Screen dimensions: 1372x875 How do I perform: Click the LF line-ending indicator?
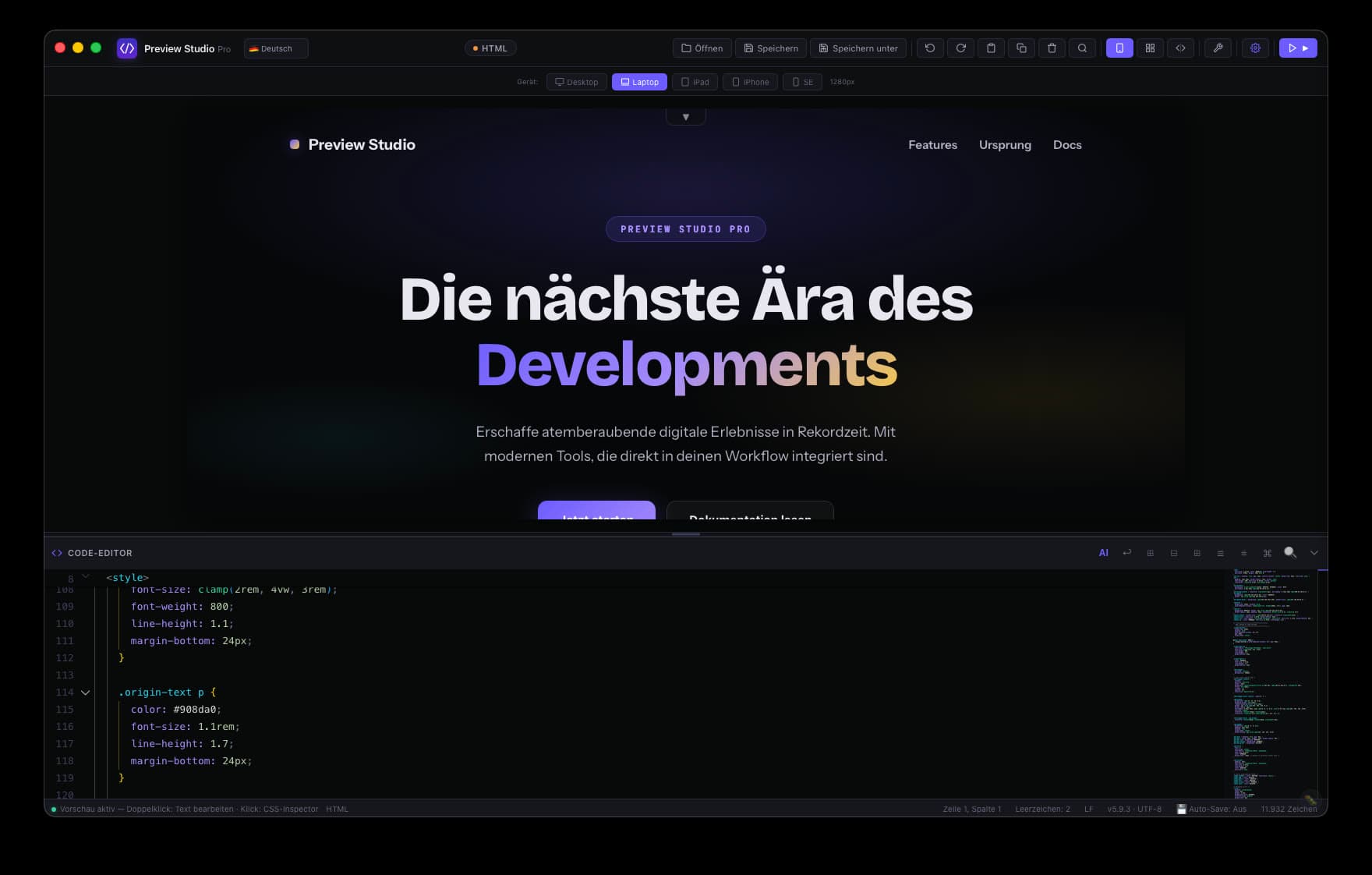(1089, 809)
